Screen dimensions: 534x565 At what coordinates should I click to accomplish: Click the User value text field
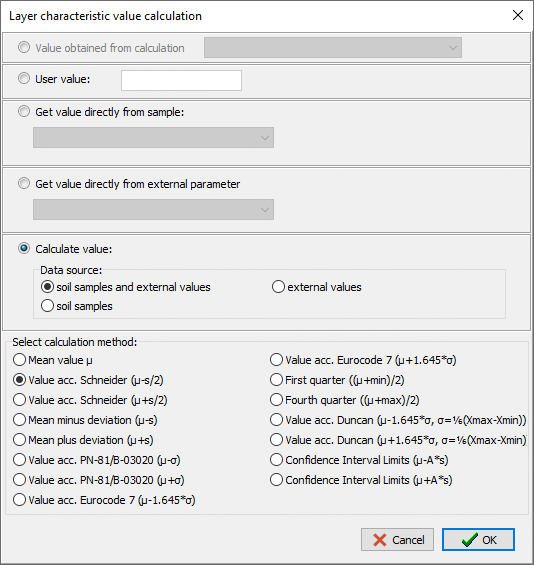pyautogui.click(x=181, y=80)
